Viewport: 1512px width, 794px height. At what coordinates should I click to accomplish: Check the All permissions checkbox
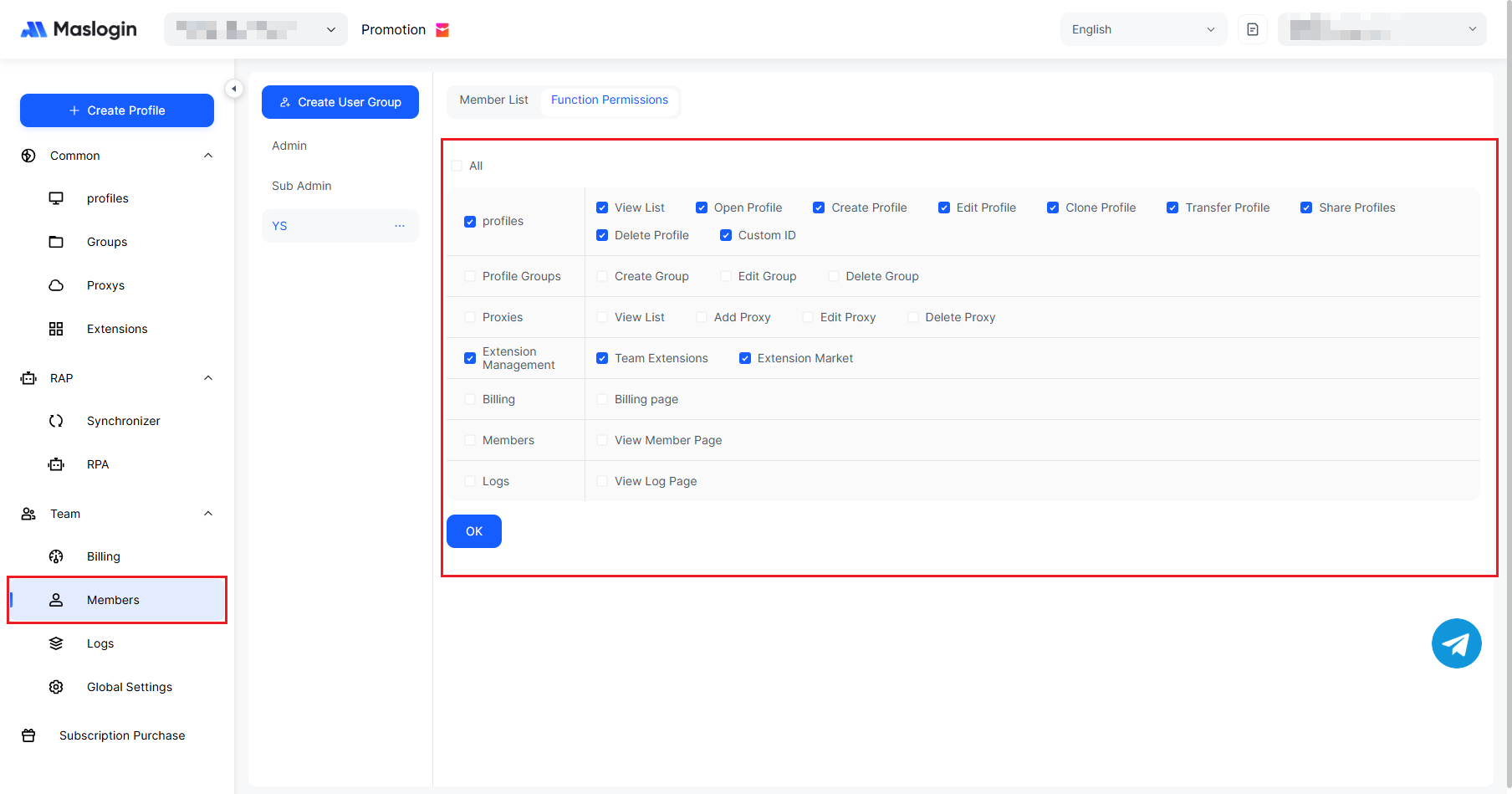coord(457,166)
